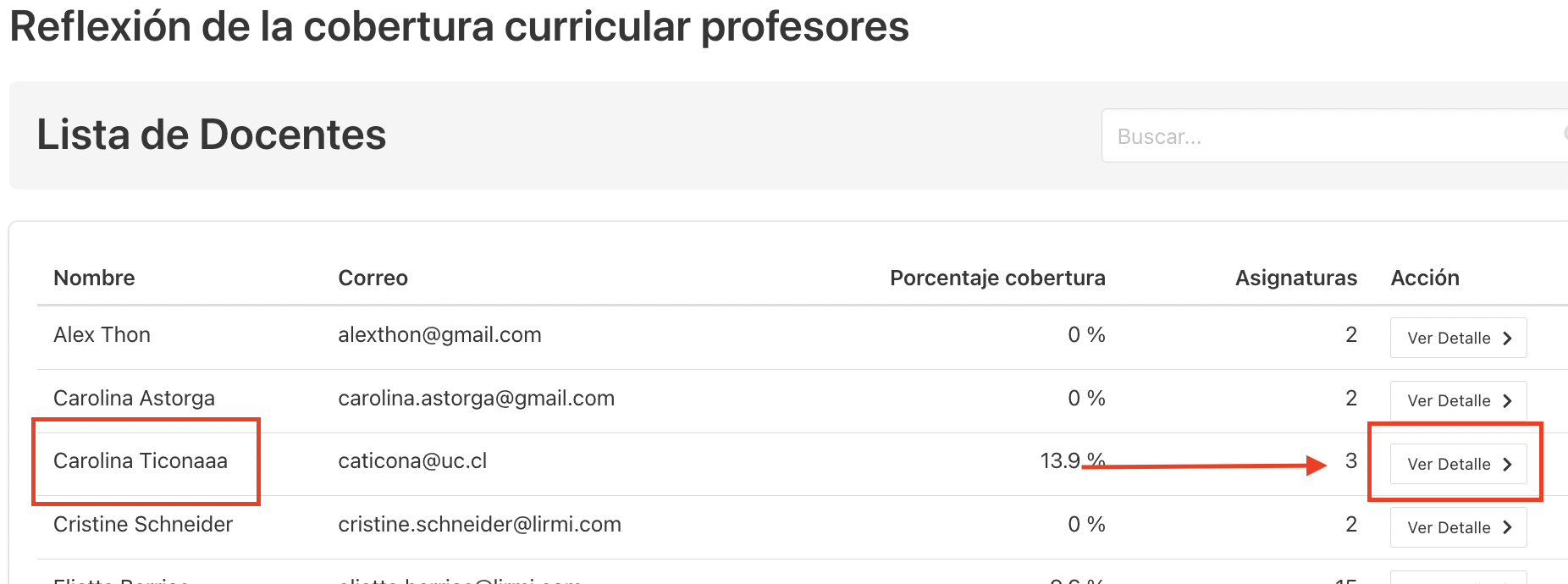Click chevron arrow in Carolina Astorga's row
The width and height of the screenshot is (1568, 584).
(1507, 401)
